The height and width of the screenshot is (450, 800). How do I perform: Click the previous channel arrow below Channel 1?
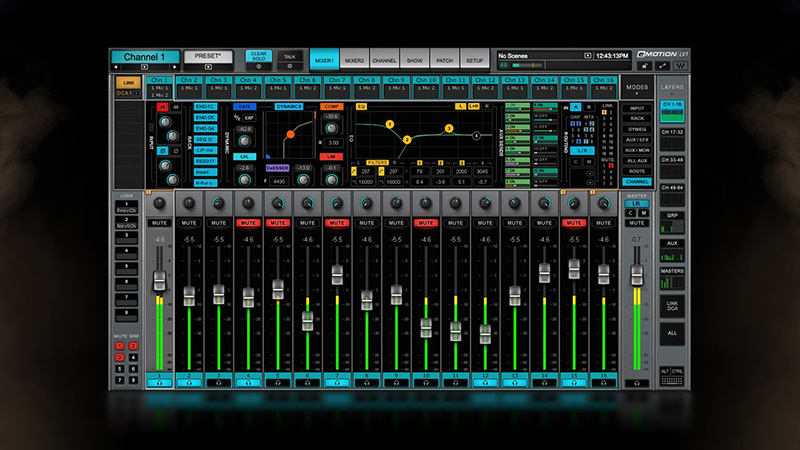tap(116, 67)
